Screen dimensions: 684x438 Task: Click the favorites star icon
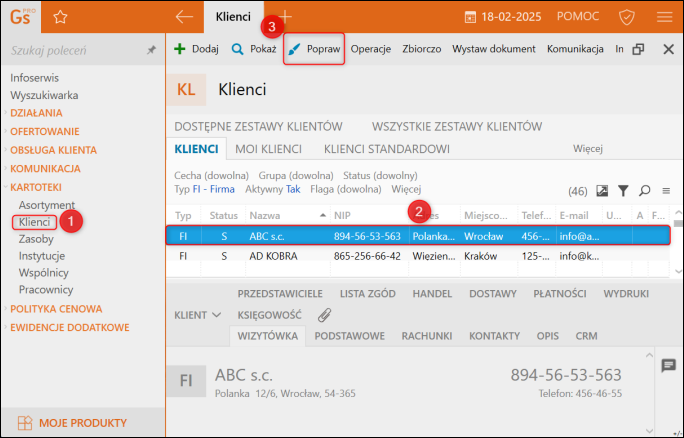click(x=60, y=17)
